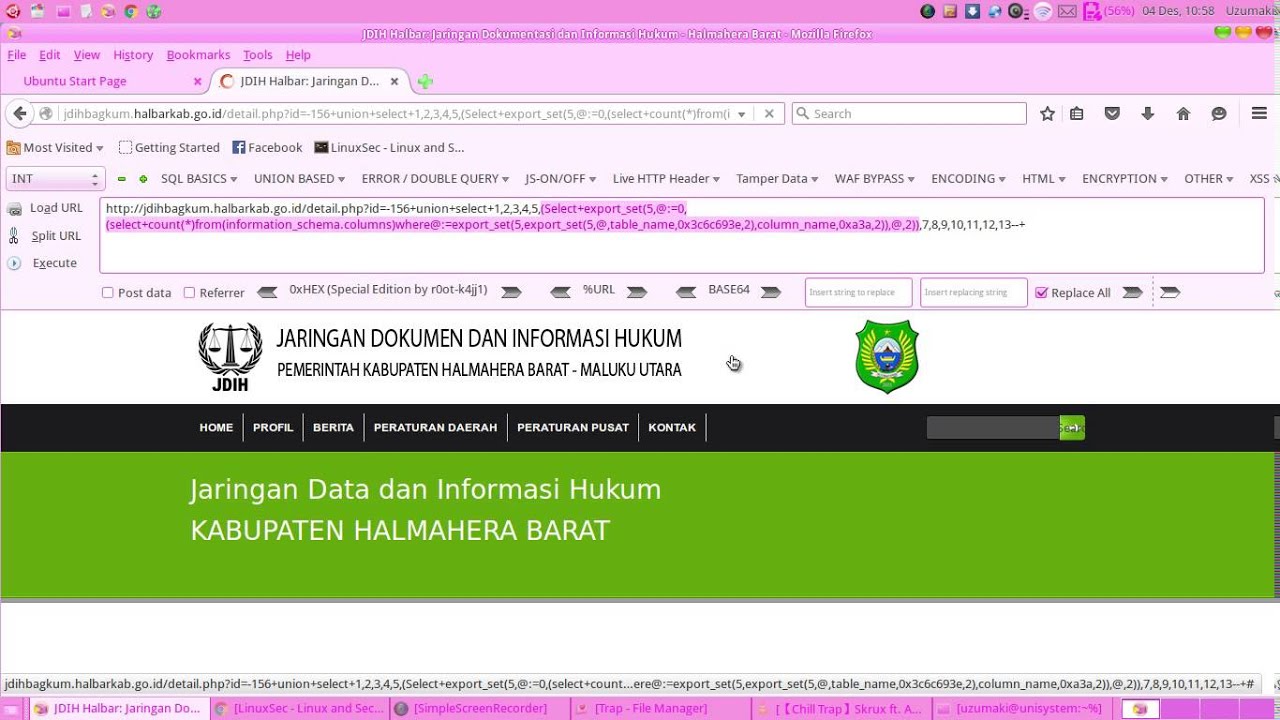This screenshot has height=720, width=1280.
Task: Click the left arrow before 0xHEX
Action: pyautogui.click(x=267, y=292)
